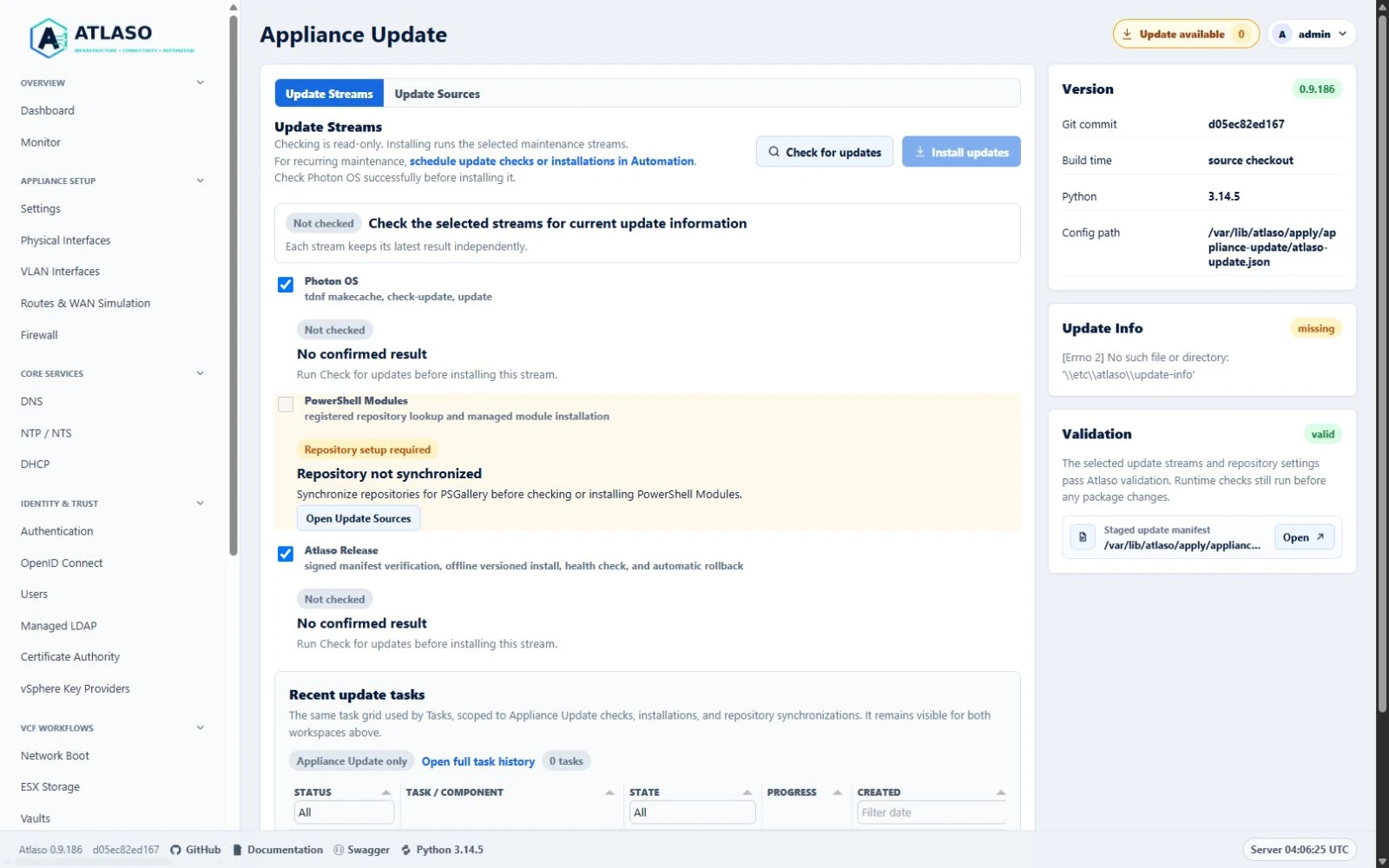Sort by CREATED column arrow
1389x868 pixels.
(x=1001, y=792)
